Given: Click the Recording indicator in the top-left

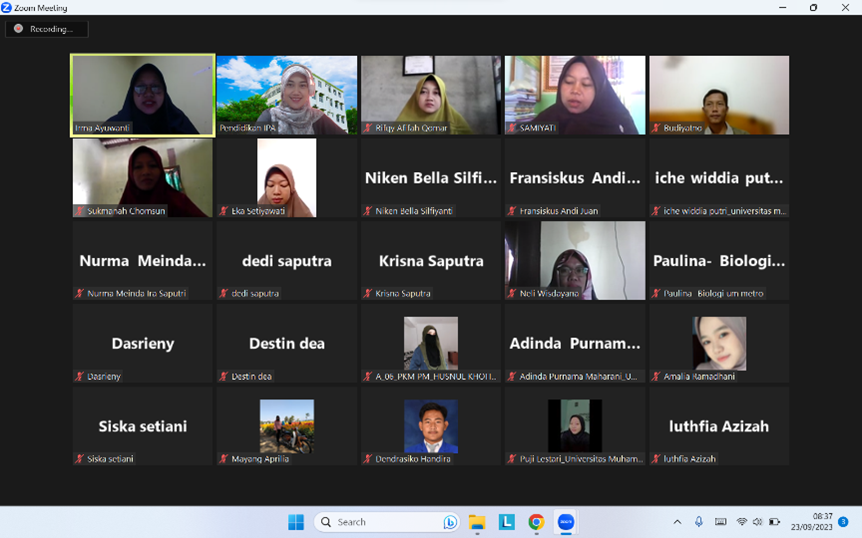Looking at the screenshot, I should [46, 29].
